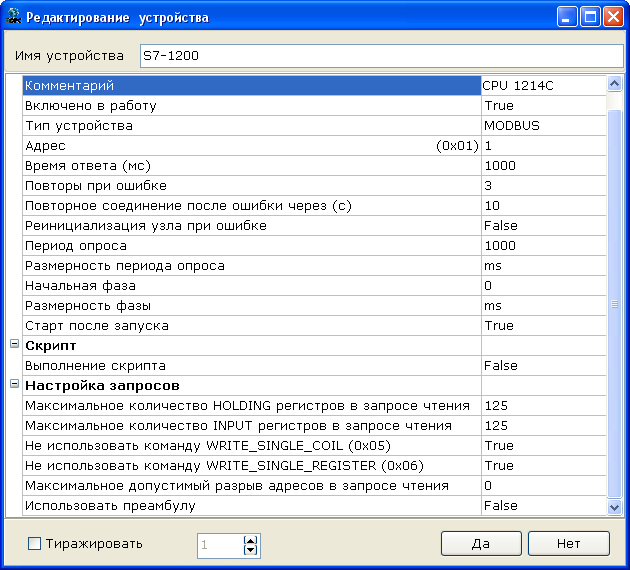Collapse the Скрипт section
This screenshot has height=570, width=630.
click(x=14, y=344)
